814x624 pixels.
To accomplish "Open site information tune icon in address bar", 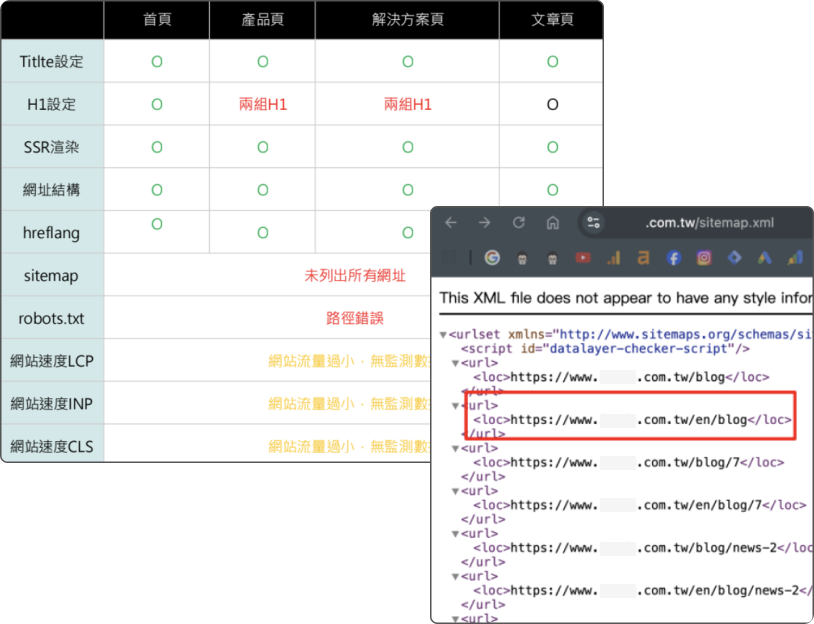I will click(x=593, y=223).
